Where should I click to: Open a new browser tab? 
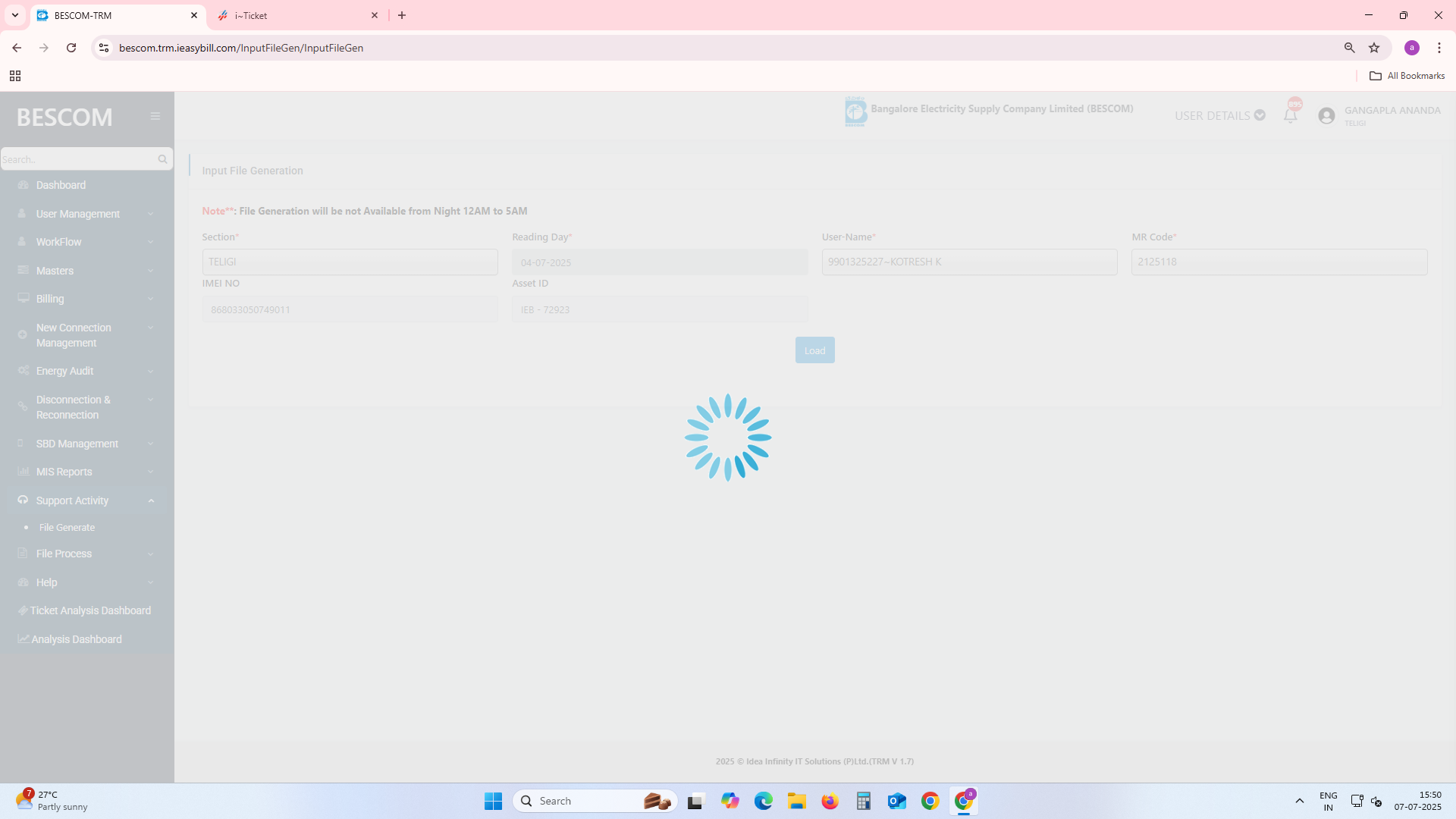point(402,15)
